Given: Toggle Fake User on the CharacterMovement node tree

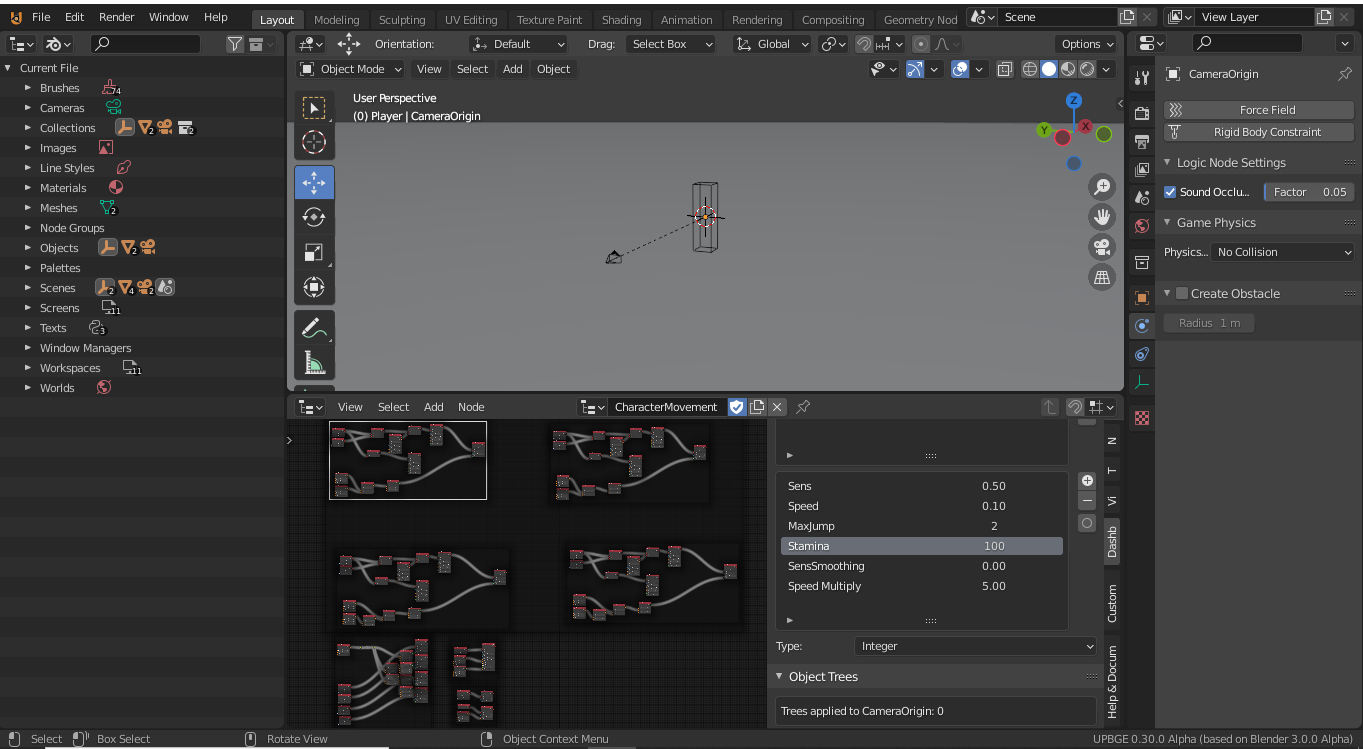Looking at the screenshot, I should (738, 407).
